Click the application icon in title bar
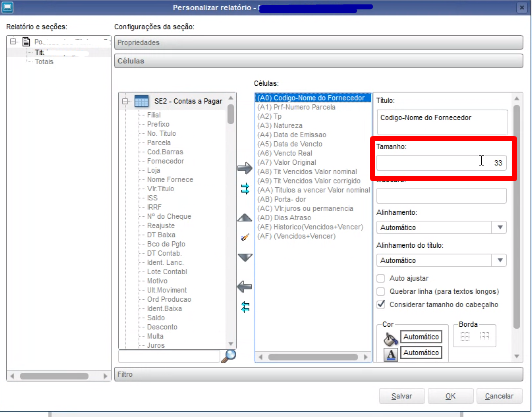532x417 pixels. 7,7
